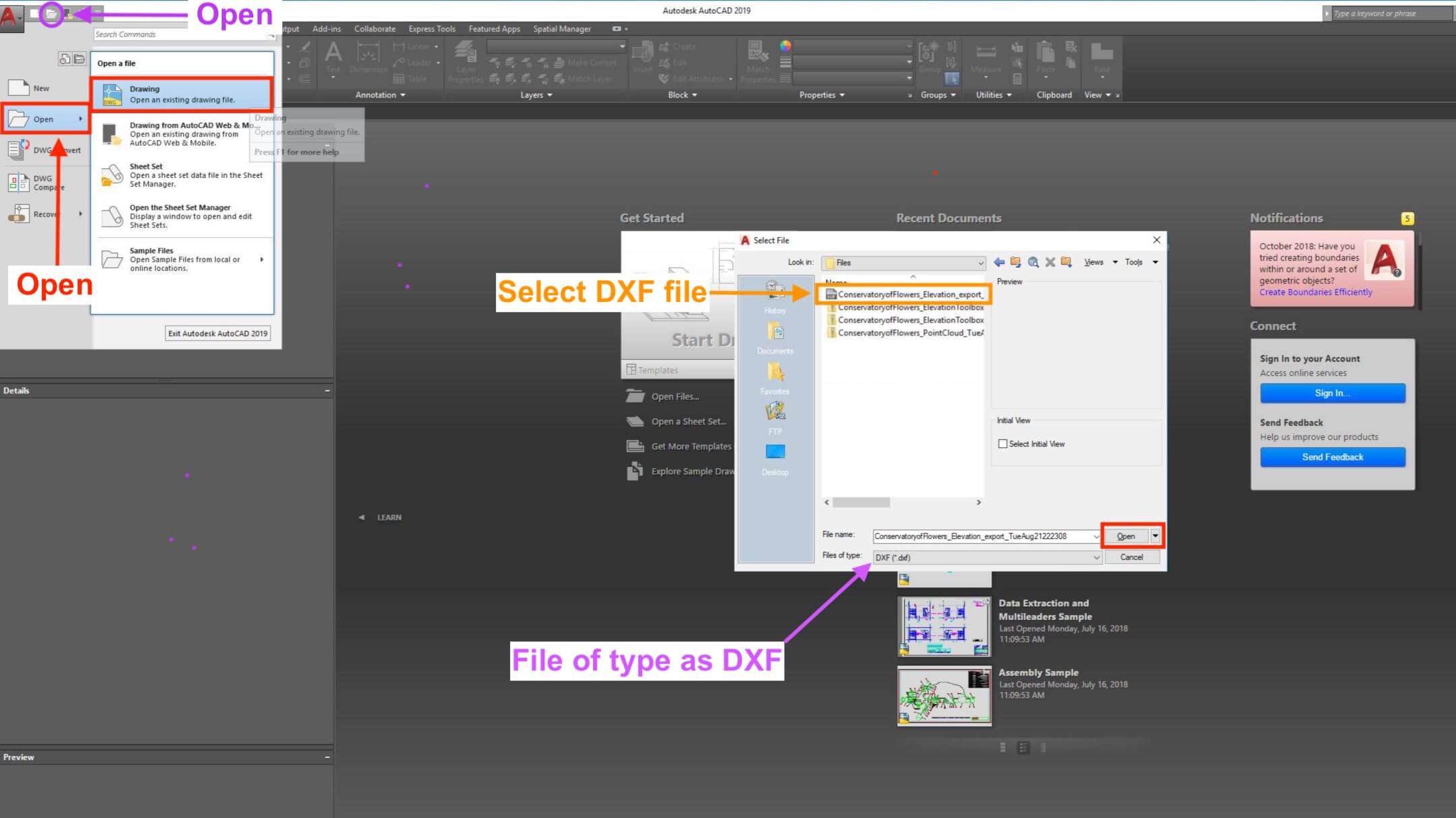Click the DWG Compare icon in the application menu
Image resolution: width=1456 pixels, height=818 pixels.
(18, 182)
